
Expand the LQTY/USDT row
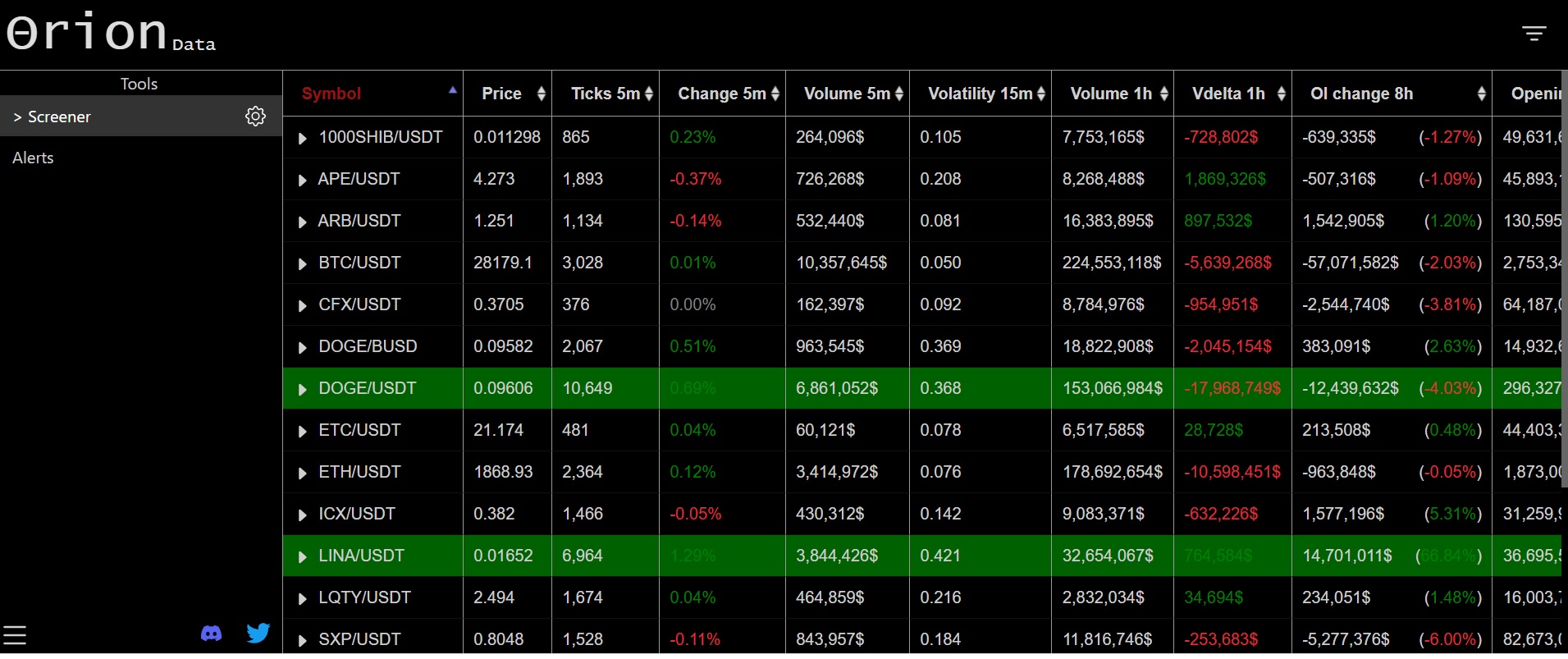[x=302, y=598]
